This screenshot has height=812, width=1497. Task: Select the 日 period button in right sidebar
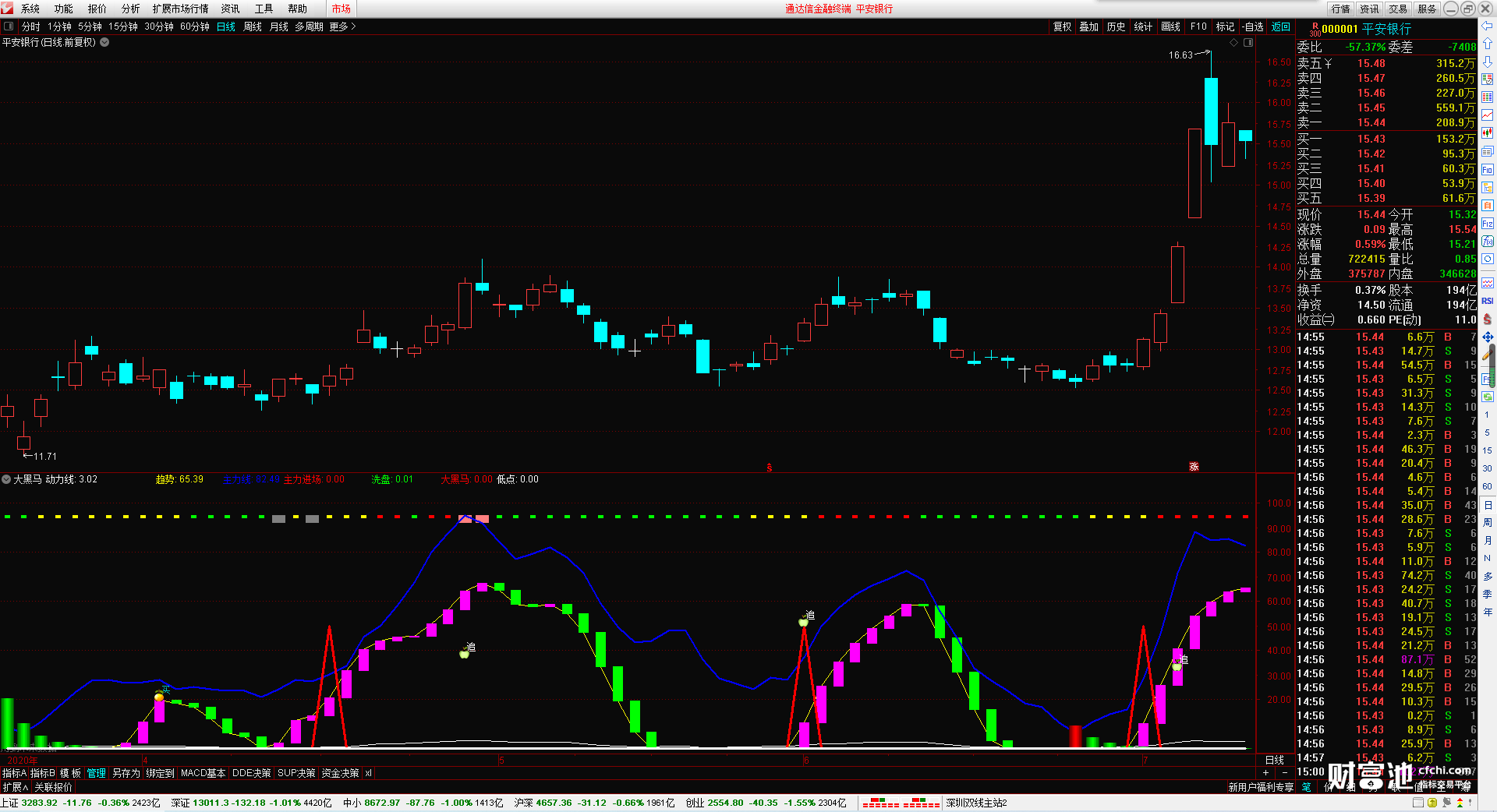[1487, 505]
